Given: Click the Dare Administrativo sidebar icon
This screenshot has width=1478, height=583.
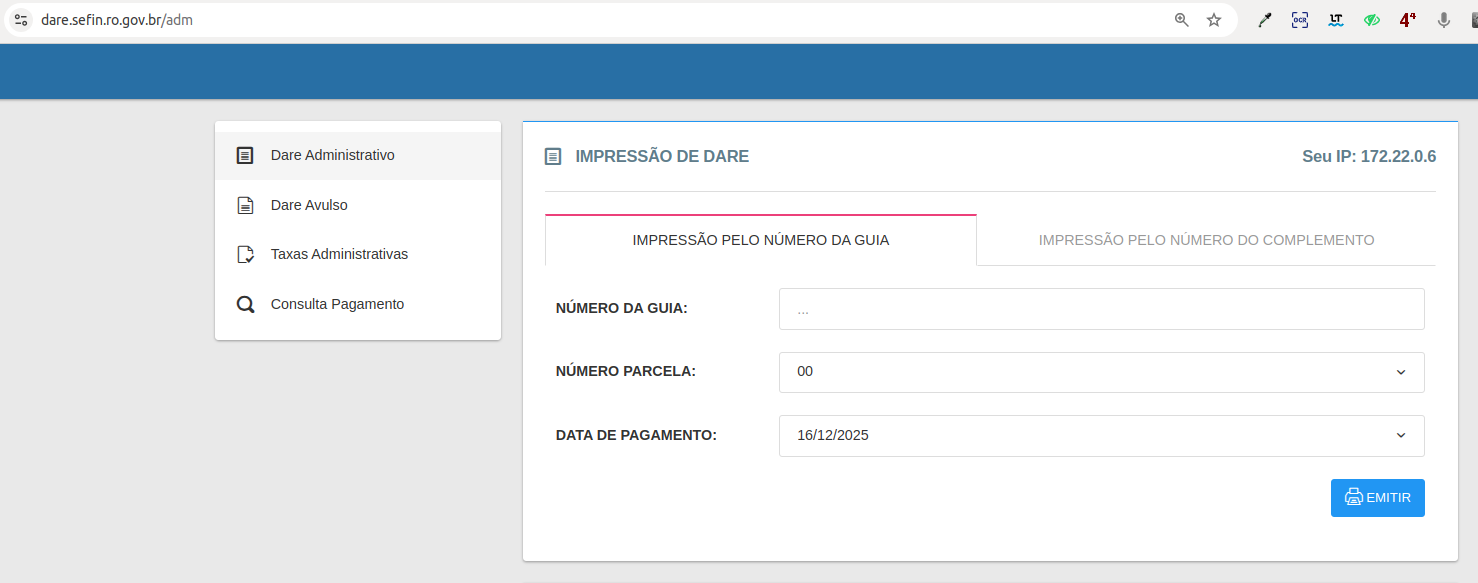Looking at the screenshot, I should coord(245,156).
